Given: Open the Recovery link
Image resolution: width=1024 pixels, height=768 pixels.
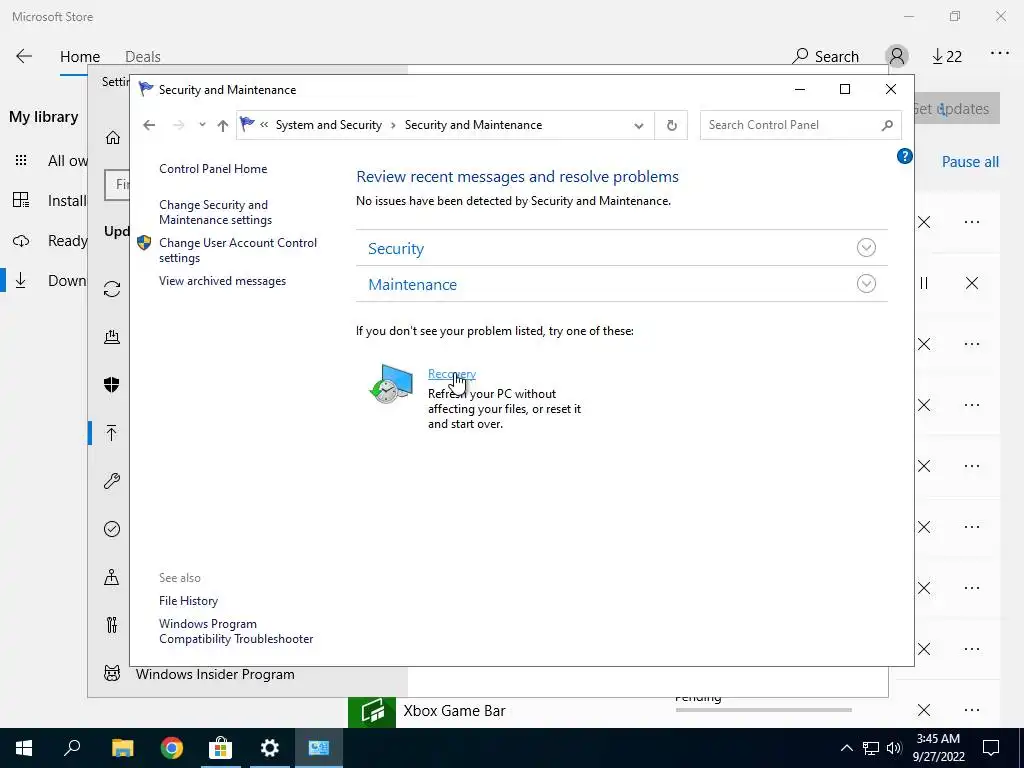Looking at the screenshot, I should pyautogui.click(x=452, y=374).
